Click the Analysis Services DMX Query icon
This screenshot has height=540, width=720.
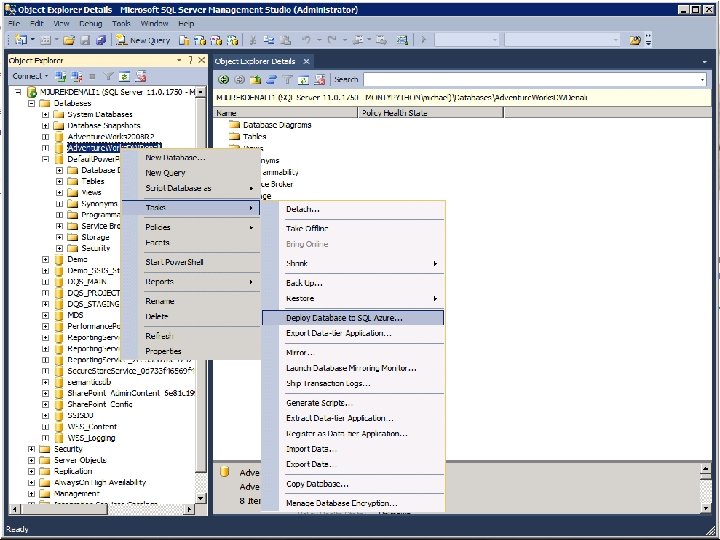[216, 40]
